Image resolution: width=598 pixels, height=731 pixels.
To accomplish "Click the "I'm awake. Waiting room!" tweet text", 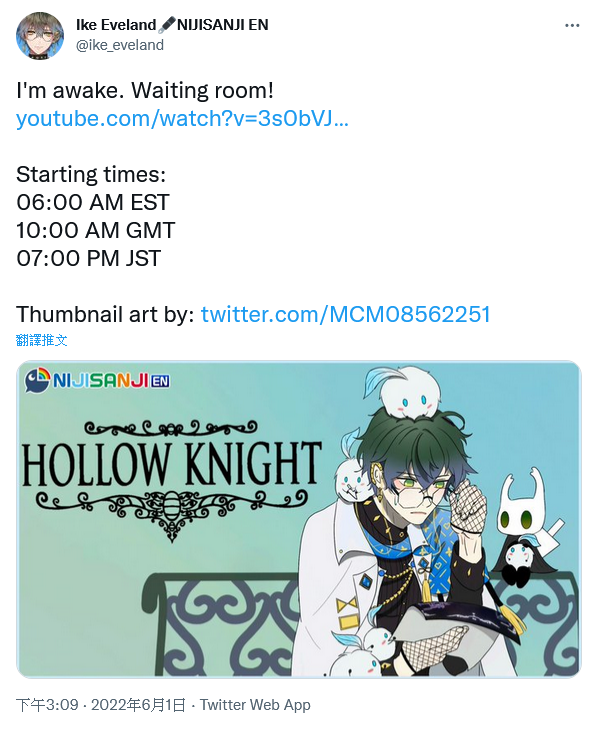I will tap(145, 90).
